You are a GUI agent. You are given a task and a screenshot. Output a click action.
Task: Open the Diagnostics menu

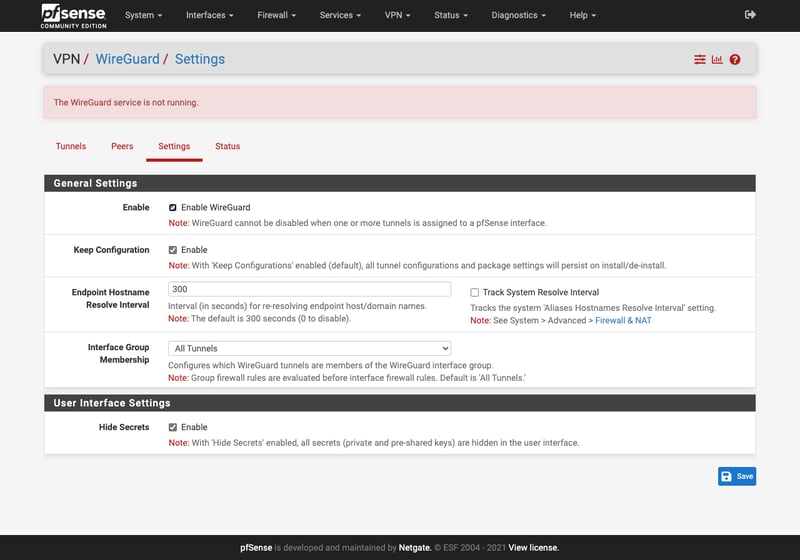click(519, 15)
